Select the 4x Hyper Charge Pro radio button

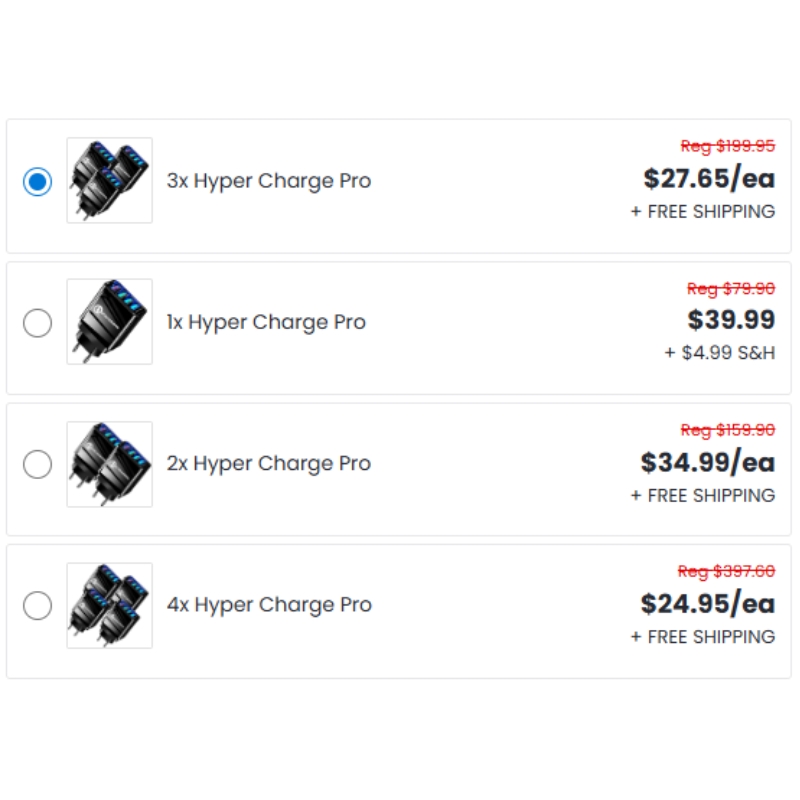point(37,605)
